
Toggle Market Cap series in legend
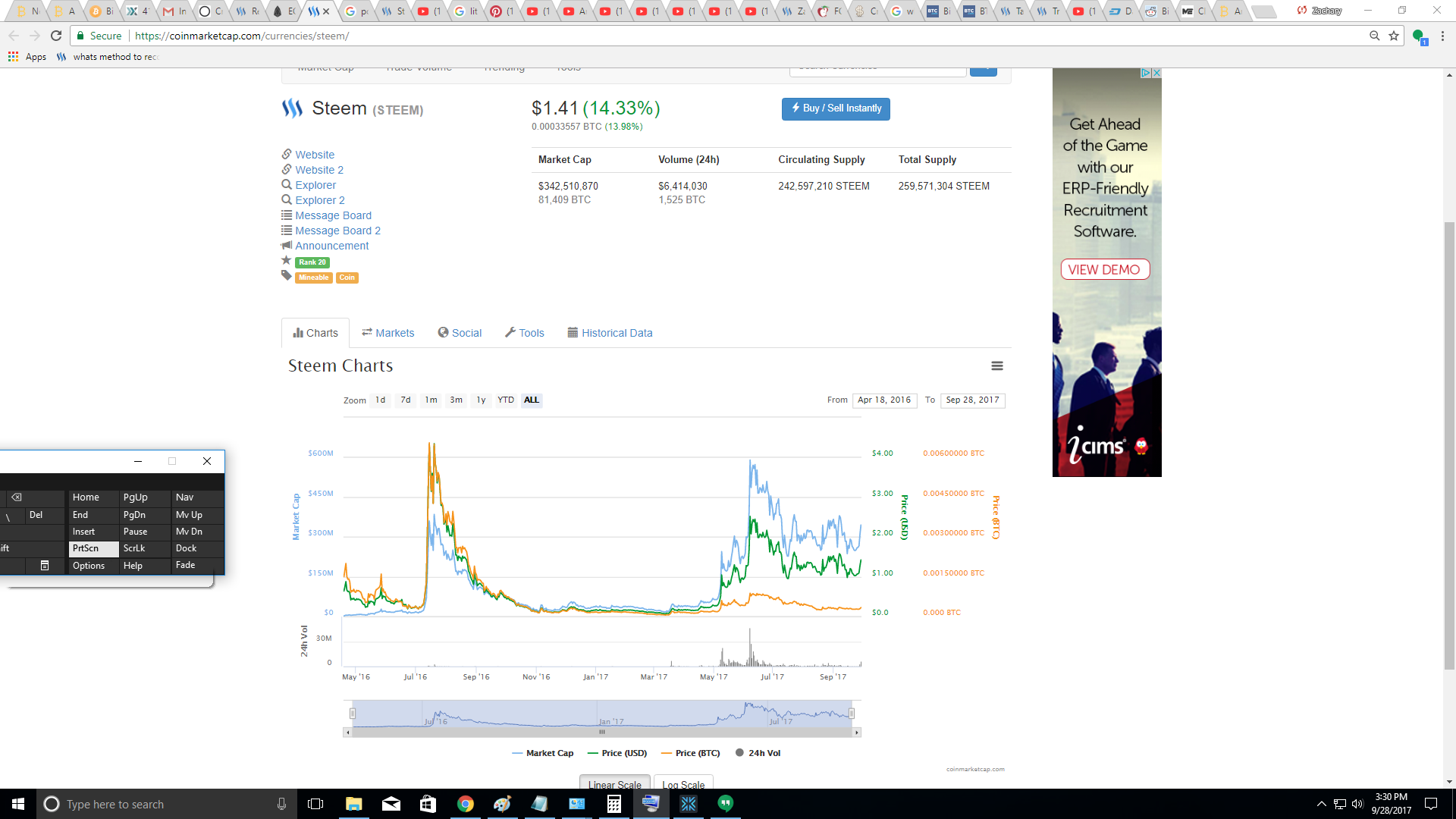[x=543, y=753]
